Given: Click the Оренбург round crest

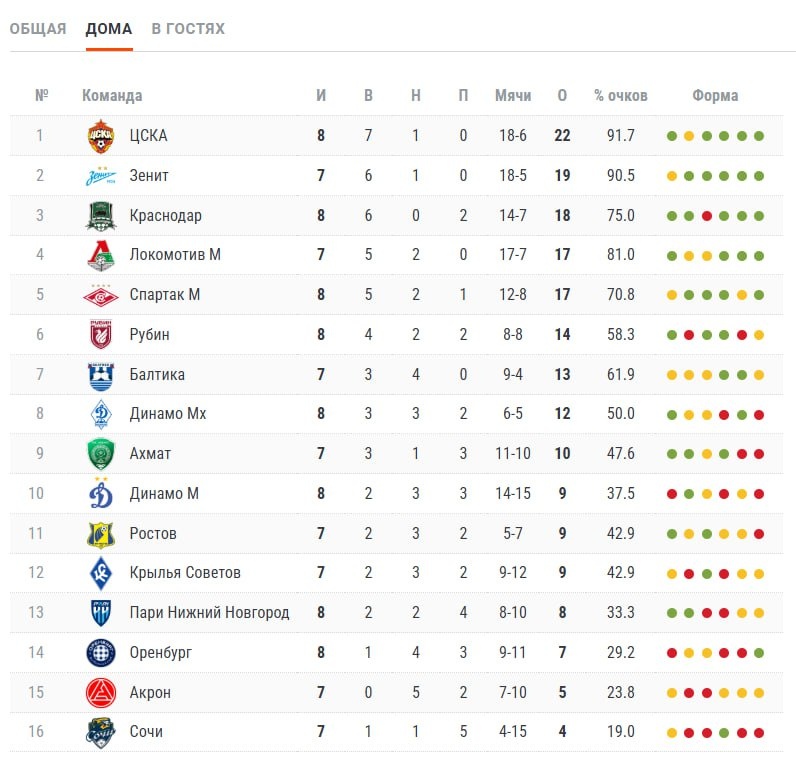Looking at the screenshot, I should 101,653.
